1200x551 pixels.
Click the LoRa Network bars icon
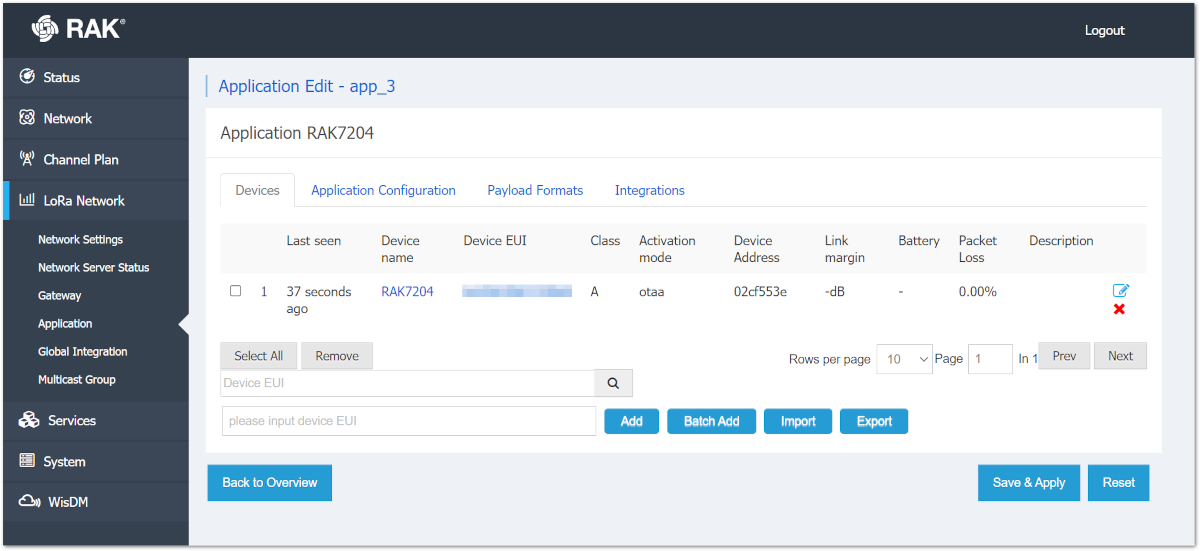[27, 200]
